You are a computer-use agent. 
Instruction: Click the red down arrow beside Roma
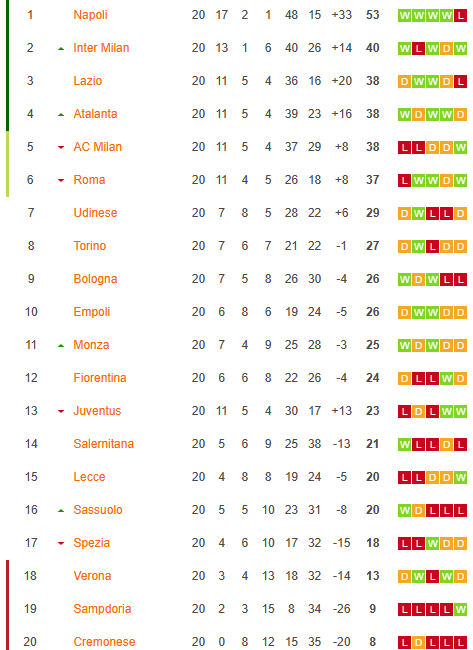pyautogui.click(x=61, y=180)
